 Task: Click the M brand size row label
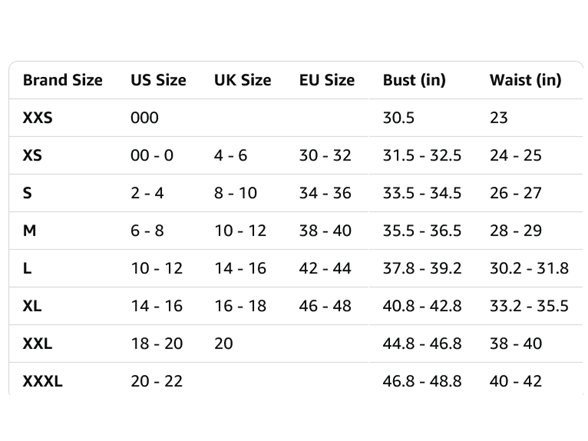click(x=30, y=230)
